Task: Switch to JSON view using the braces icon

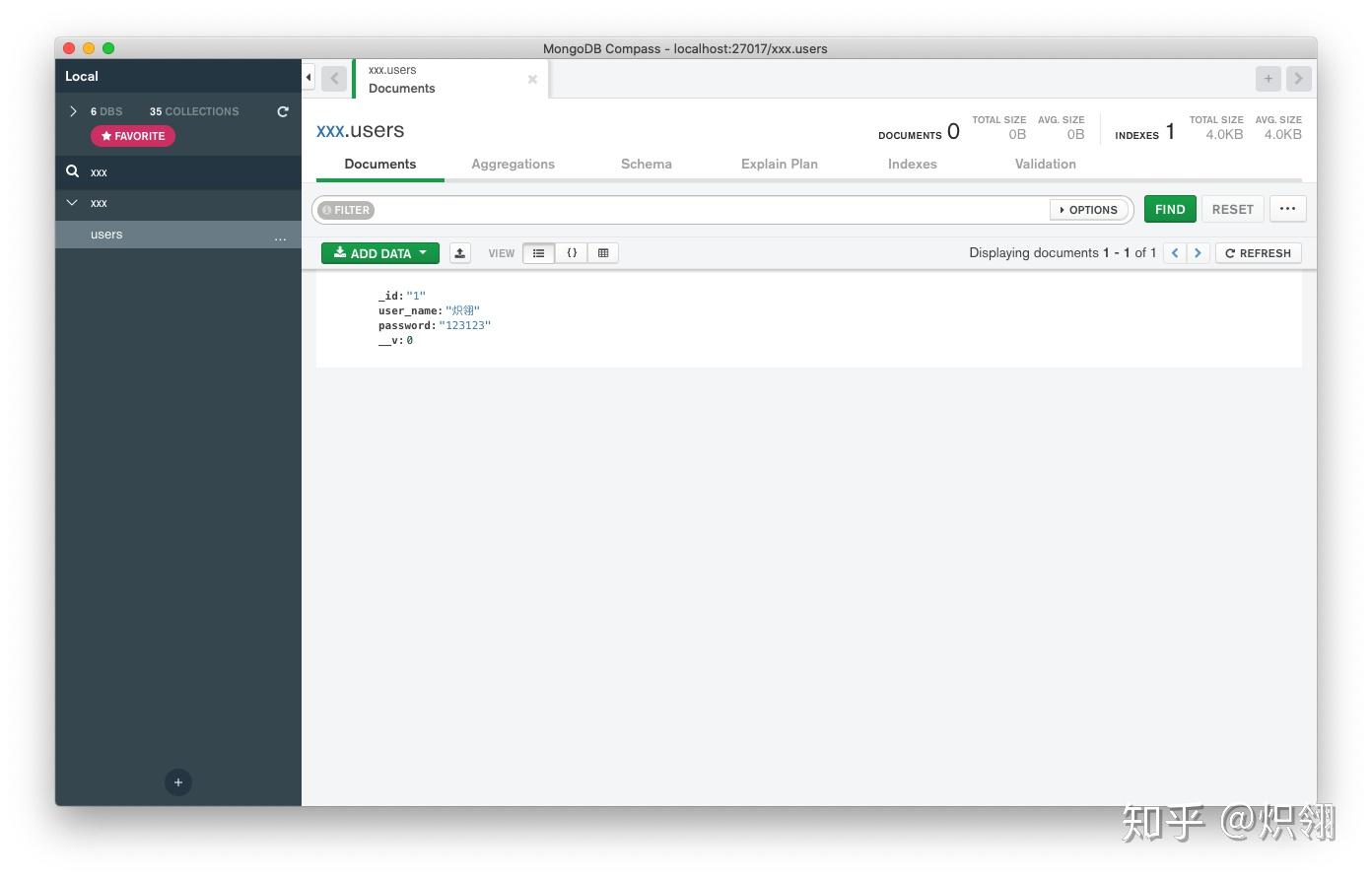Action: click(x=572, y=252)
